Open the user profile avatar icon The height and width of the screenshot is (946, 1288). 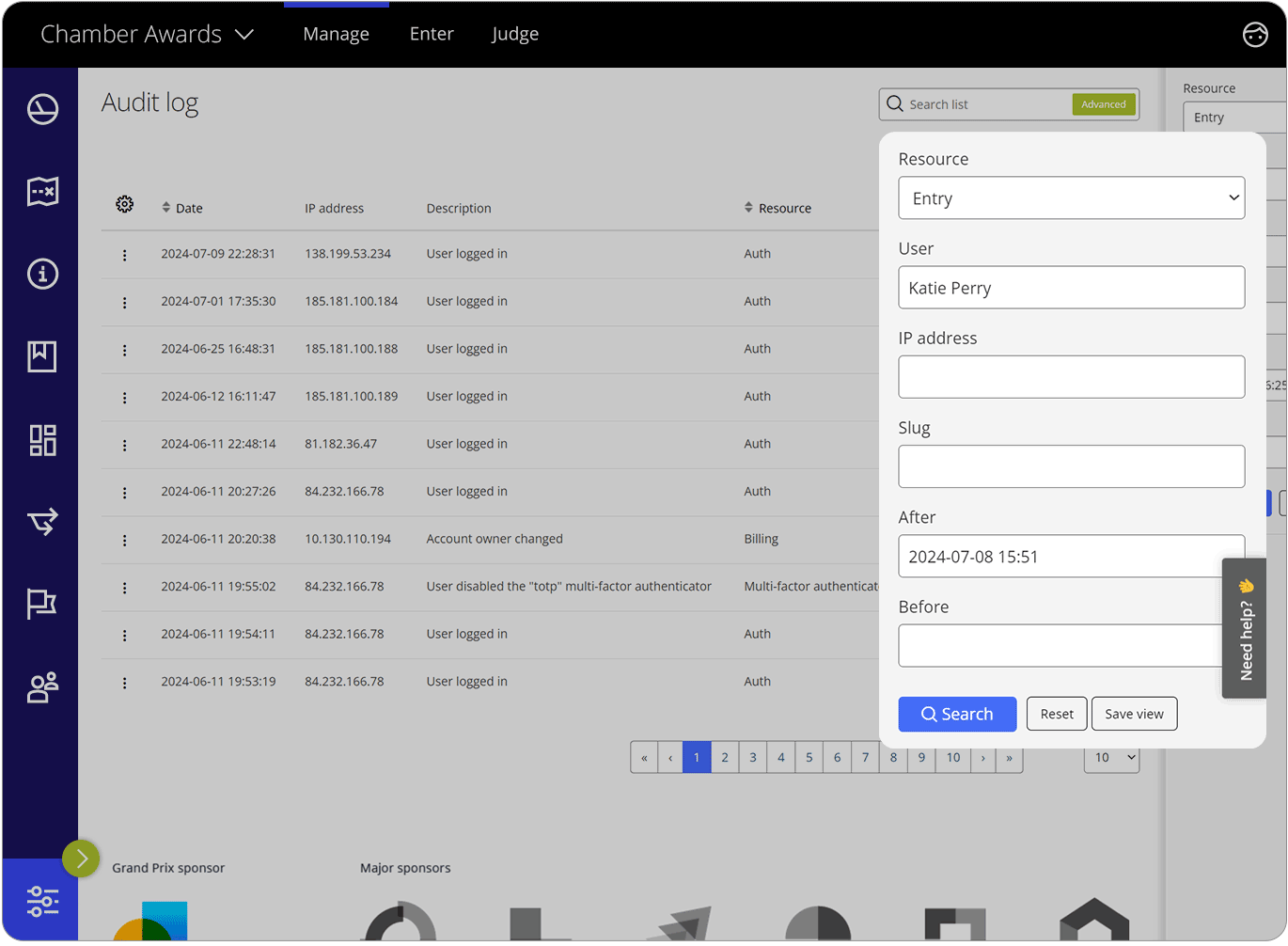coord(1255,35)
